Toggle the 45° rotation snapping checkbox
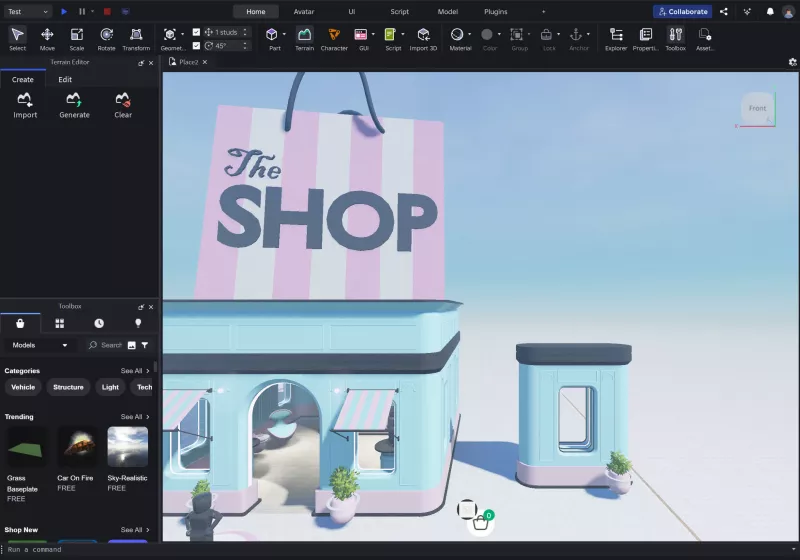 [x=196, y=45]
